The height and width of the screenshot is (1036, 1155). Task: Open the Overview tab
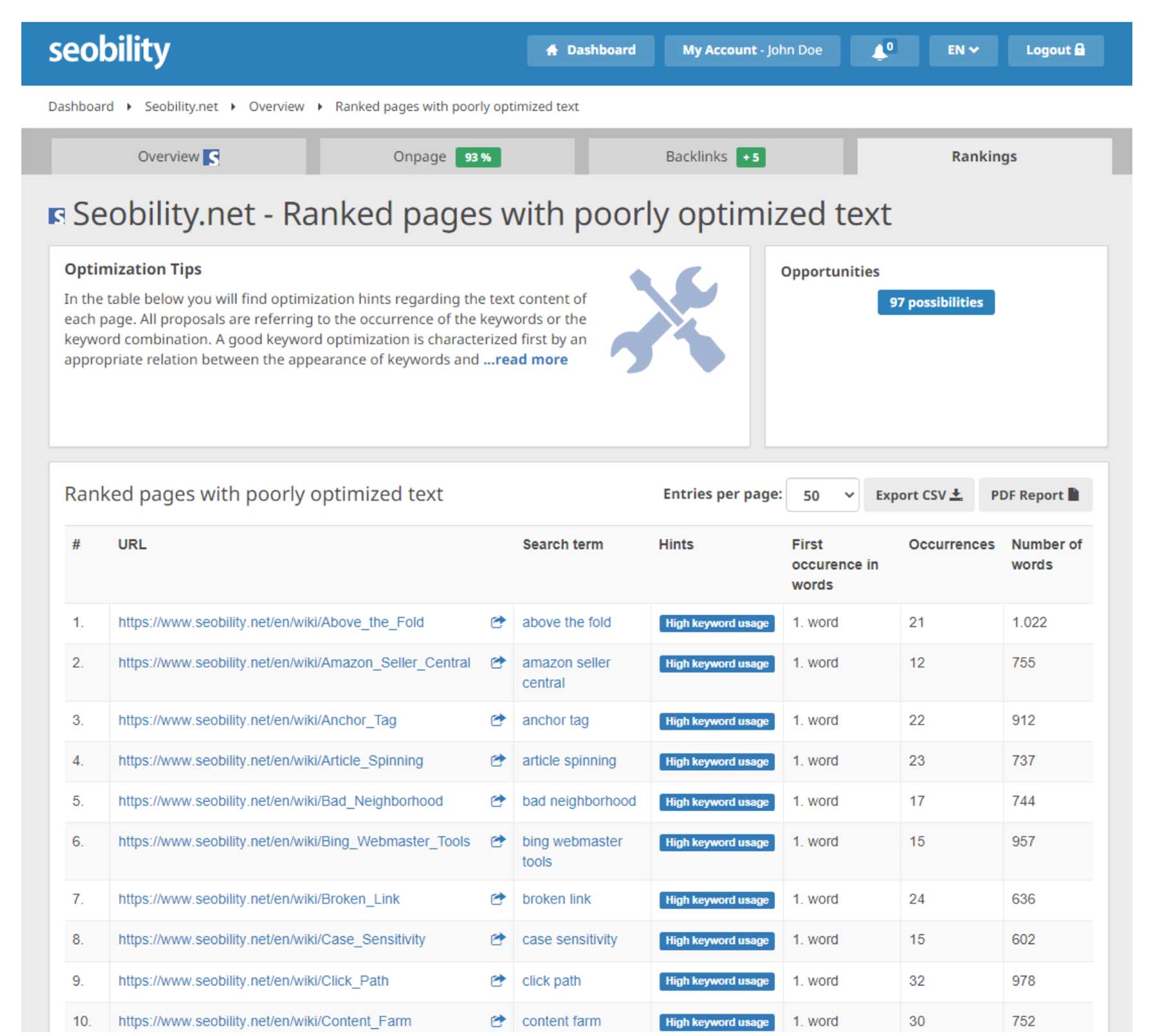178,157
